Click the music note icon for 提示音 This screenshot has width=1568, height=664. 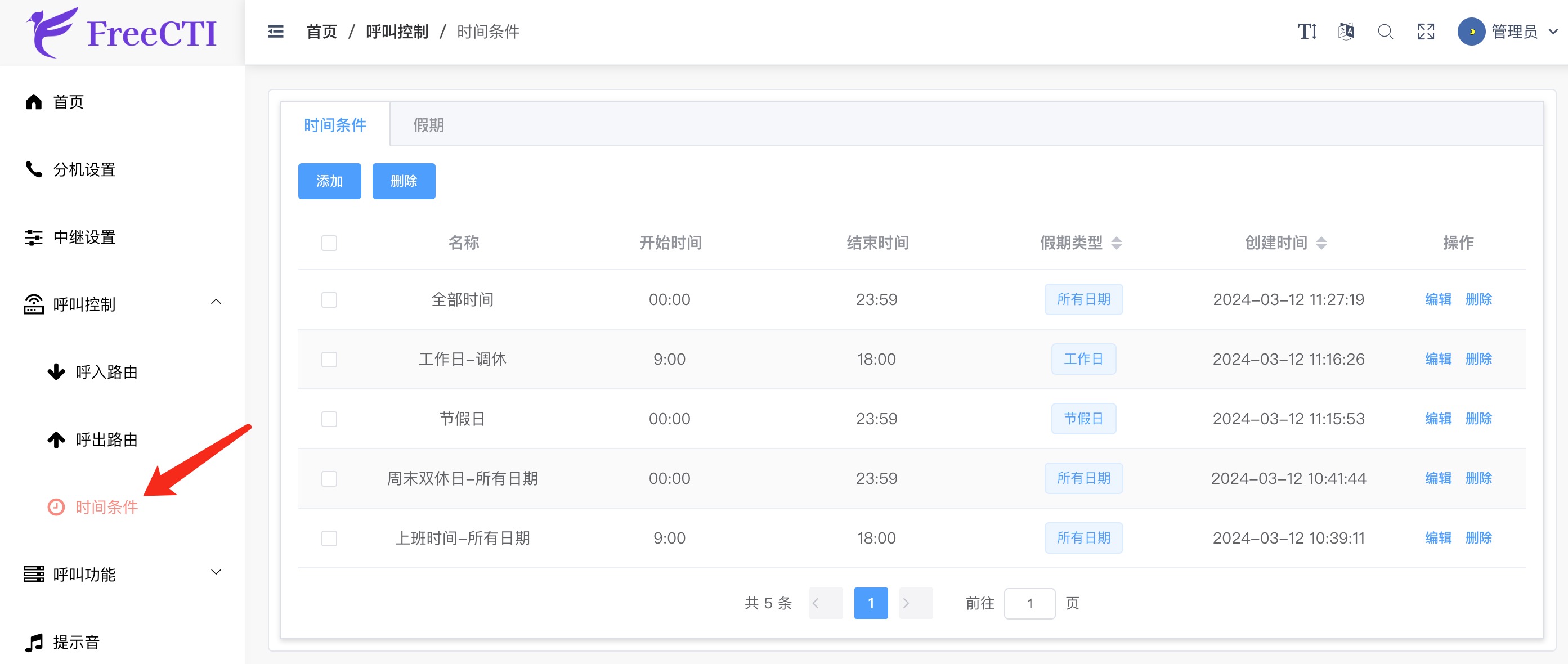(33, 642)
